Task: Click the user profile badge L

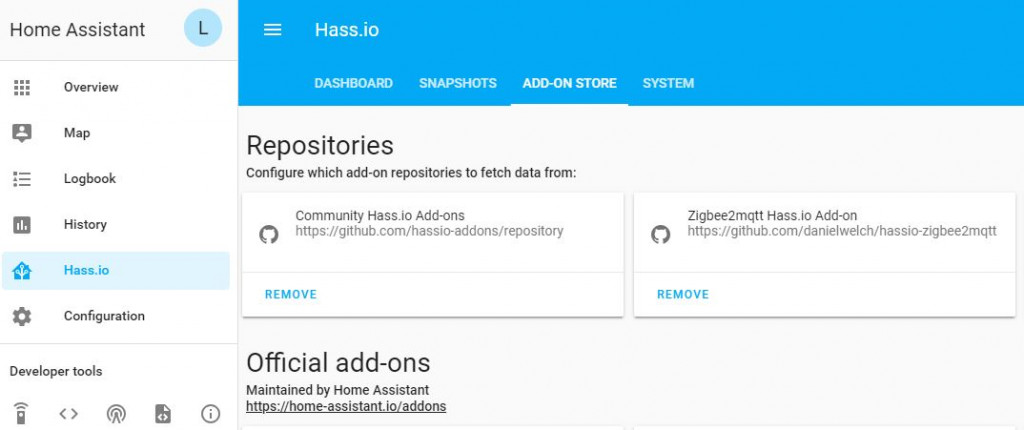Action: [x=203, y=29]
